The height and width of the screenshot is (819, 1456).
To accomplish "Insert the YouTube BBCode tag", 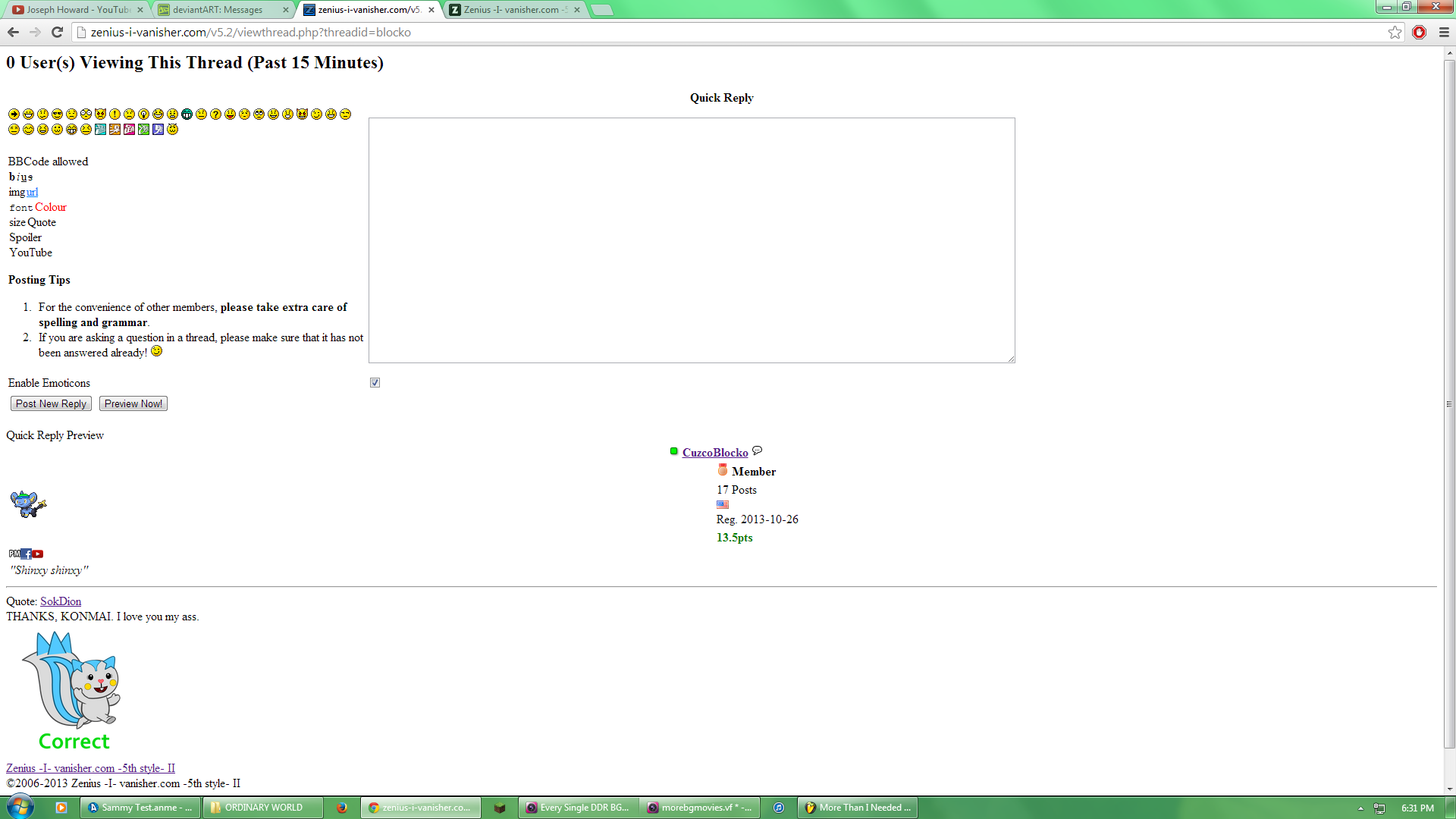I will click(30, 253).
